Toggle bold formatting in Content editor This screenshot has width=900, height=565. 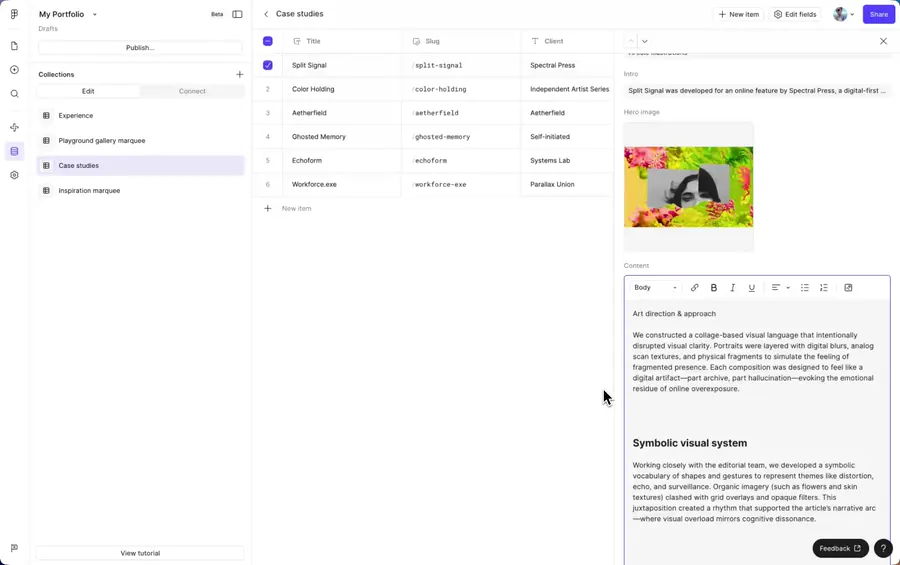(713, 288)
